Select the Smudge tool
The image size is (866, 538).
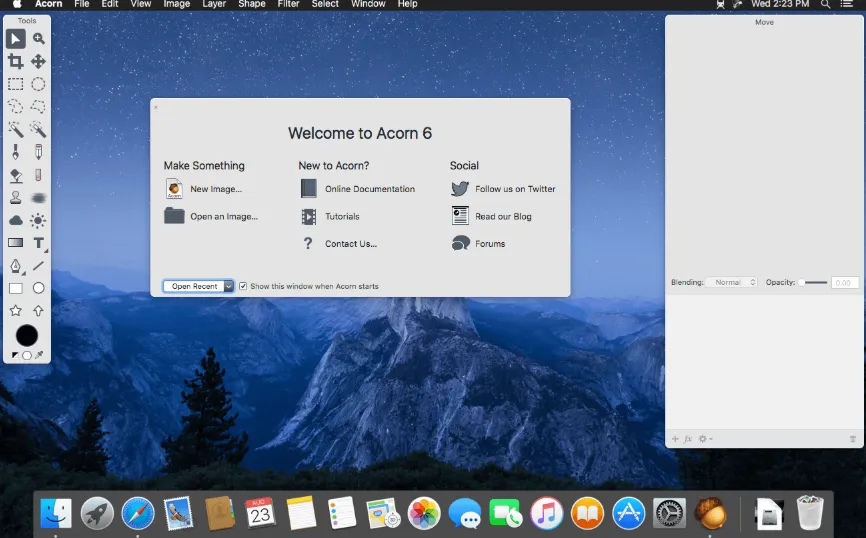click(38, 197)
